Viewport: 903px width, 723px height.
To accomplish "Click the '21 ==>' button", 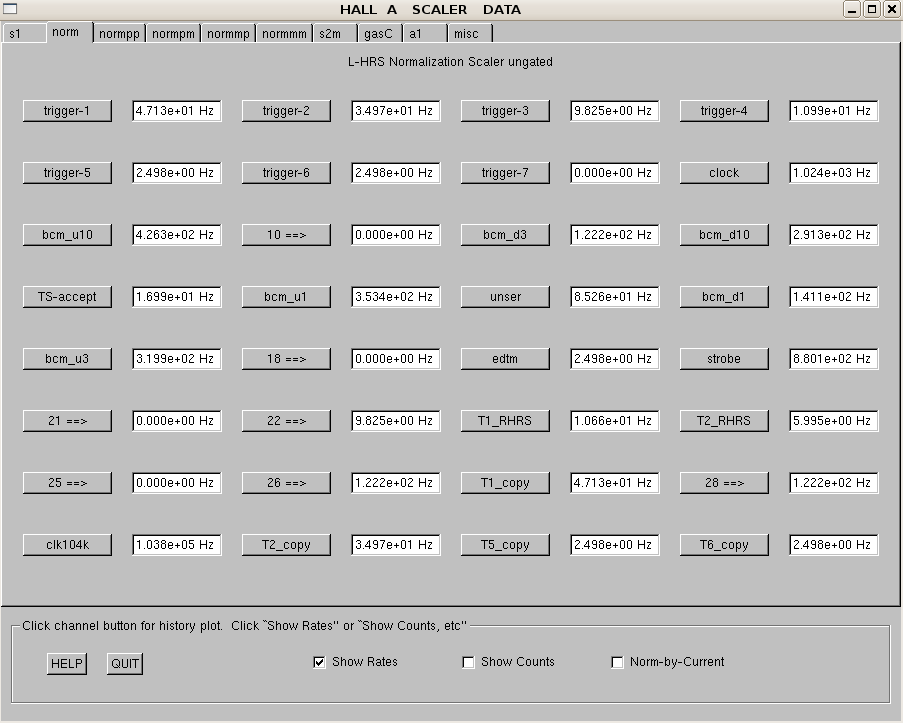I will tap(67, 421).
